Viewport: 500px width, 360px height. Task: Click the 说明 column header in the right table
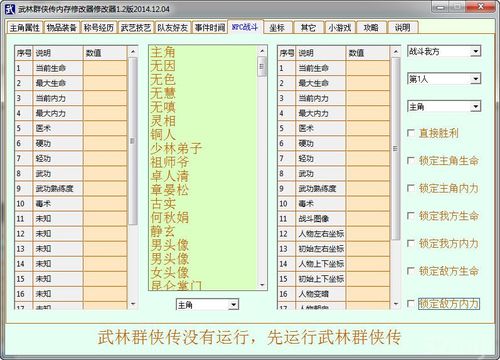point(321,53)
